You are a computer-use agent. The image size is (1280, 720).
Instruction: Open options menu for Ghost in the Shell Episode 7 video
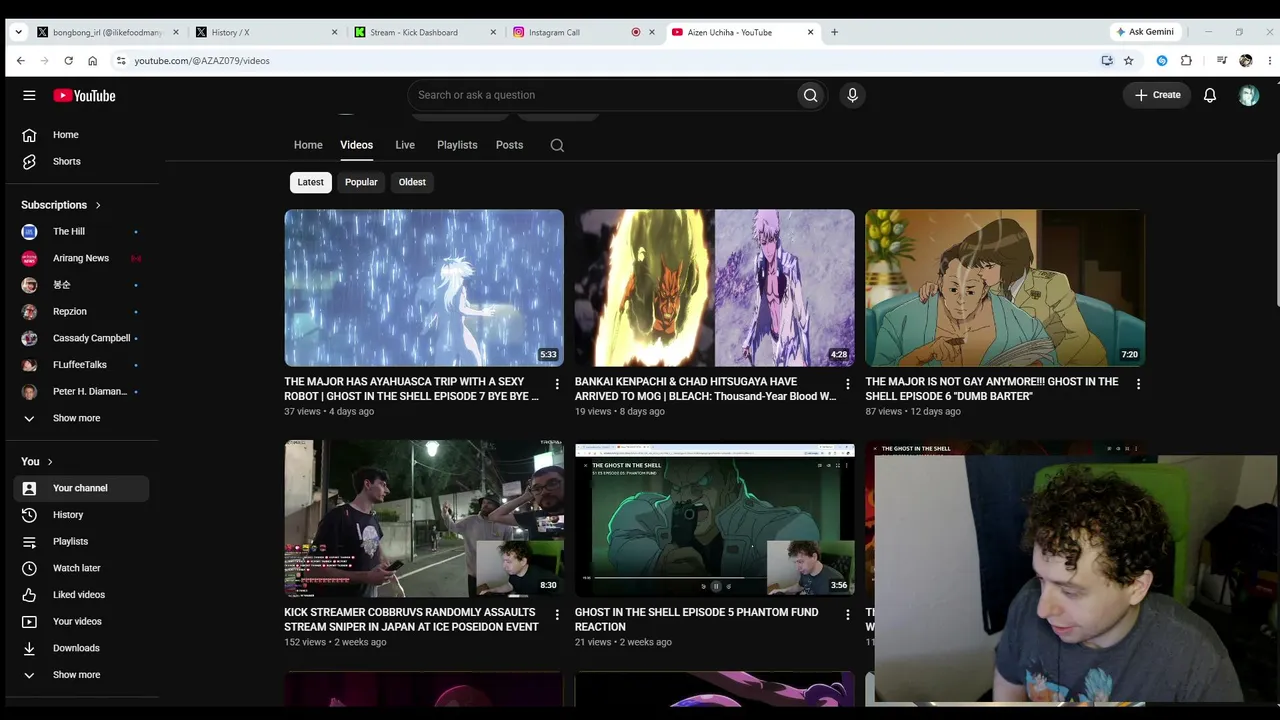click(557, 384)
